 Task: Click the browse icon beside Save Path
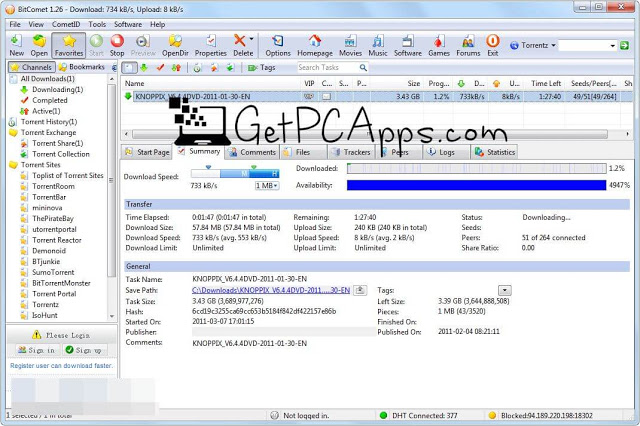click(360, 290)
